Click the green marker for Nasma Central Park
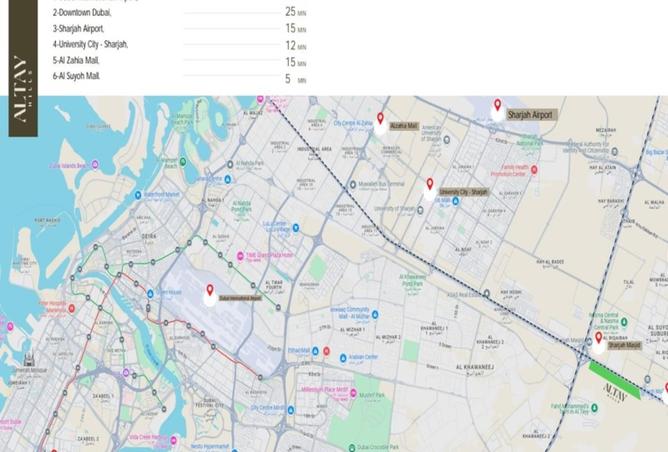This screenshot has width=668, height=452. click(624, 322)
